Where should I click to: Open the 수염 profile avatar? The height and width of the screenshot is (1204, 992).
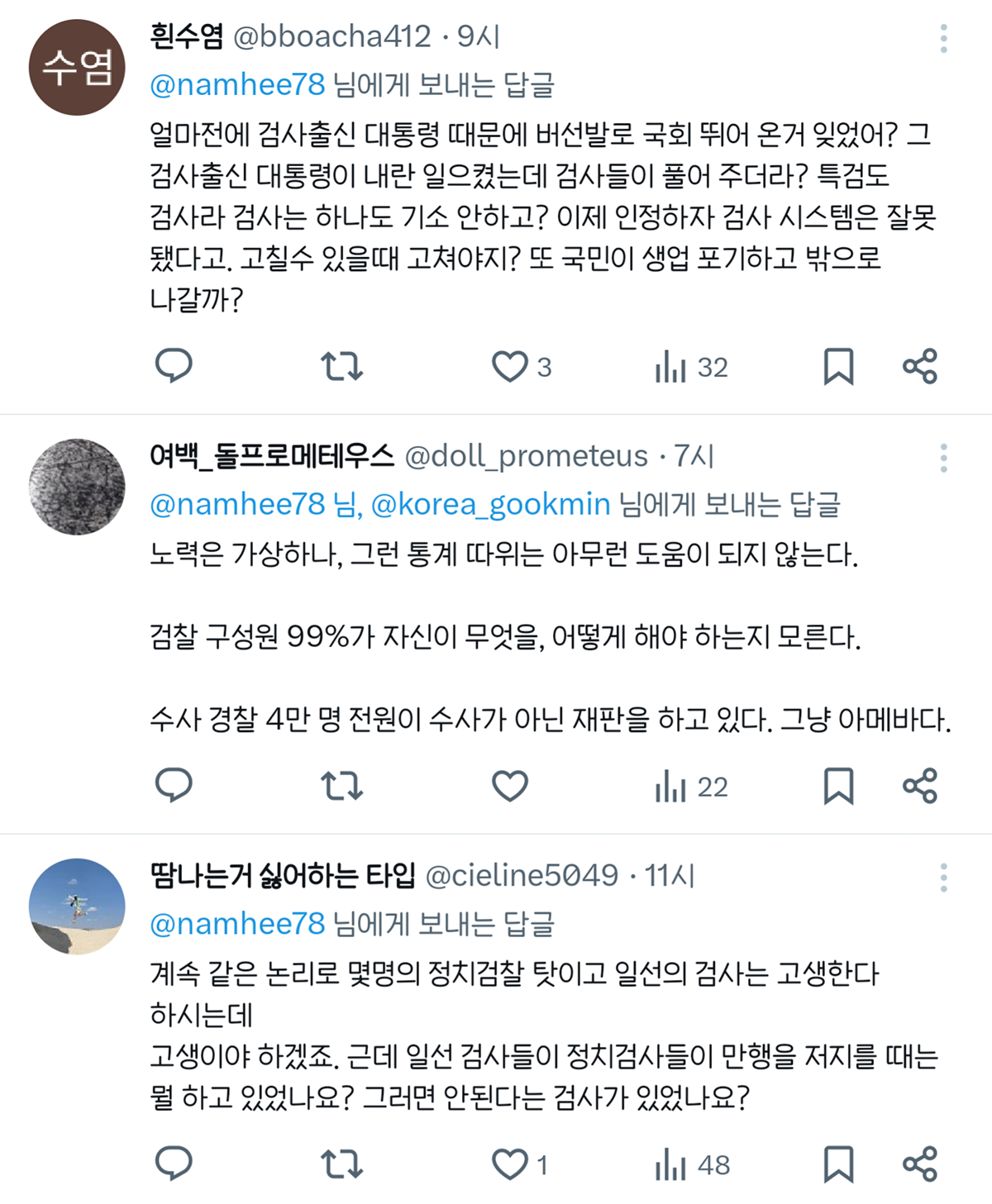[77, 67]
